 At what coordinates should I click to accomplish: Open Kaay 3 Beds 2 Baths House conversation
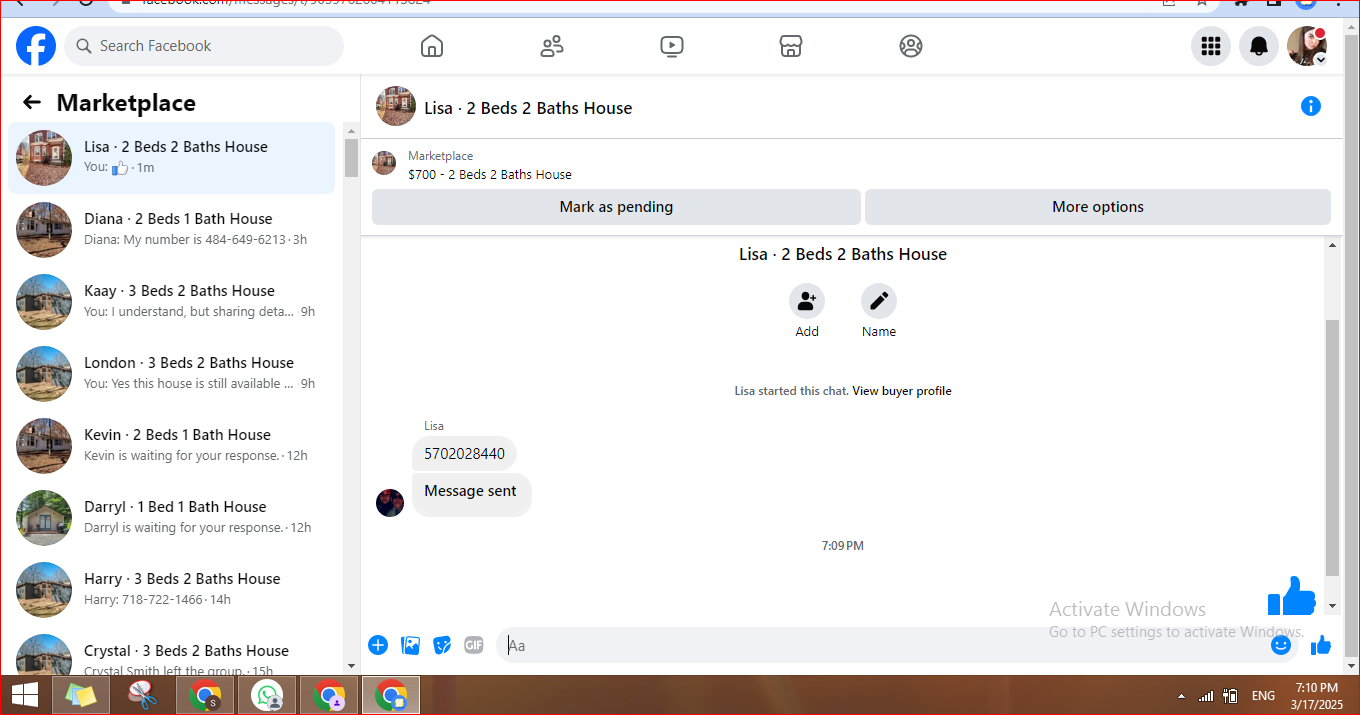pyautogui.click(x=172, y=302)
